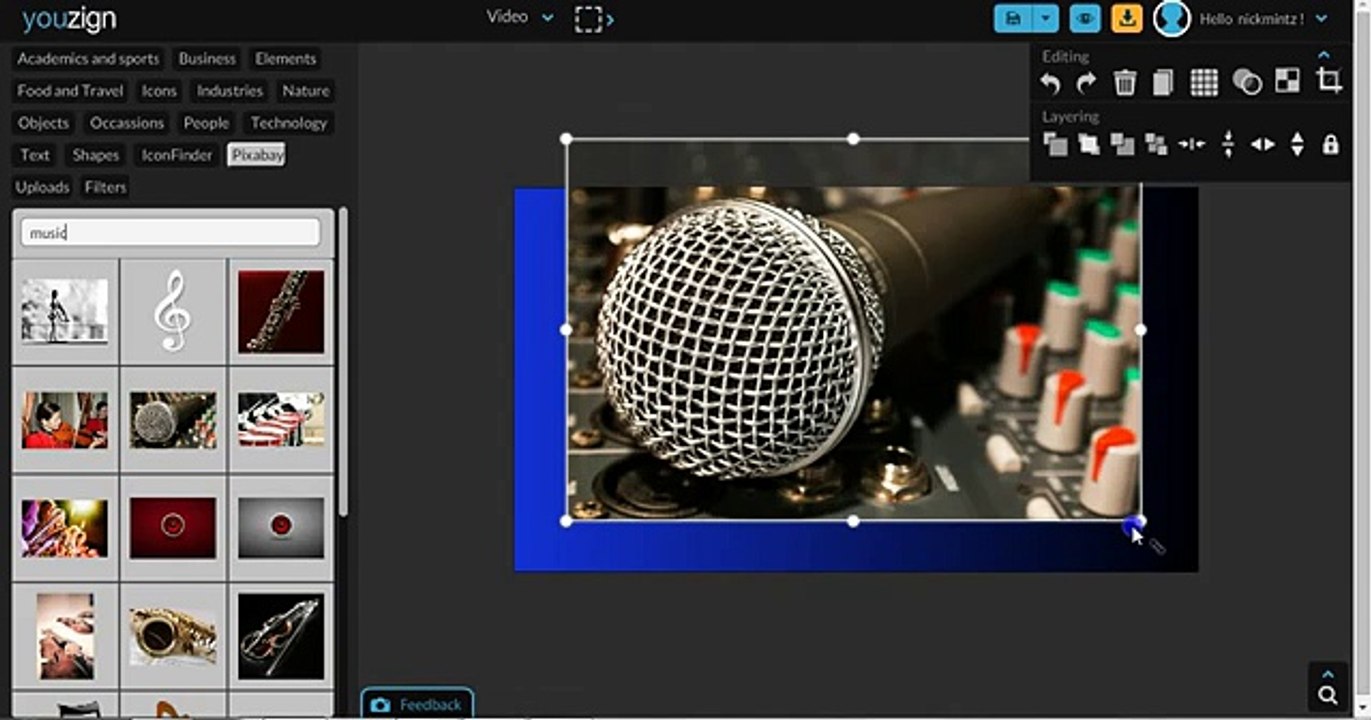
Task: Click the redo arrow in Editing
Action: click(1086, 83)
